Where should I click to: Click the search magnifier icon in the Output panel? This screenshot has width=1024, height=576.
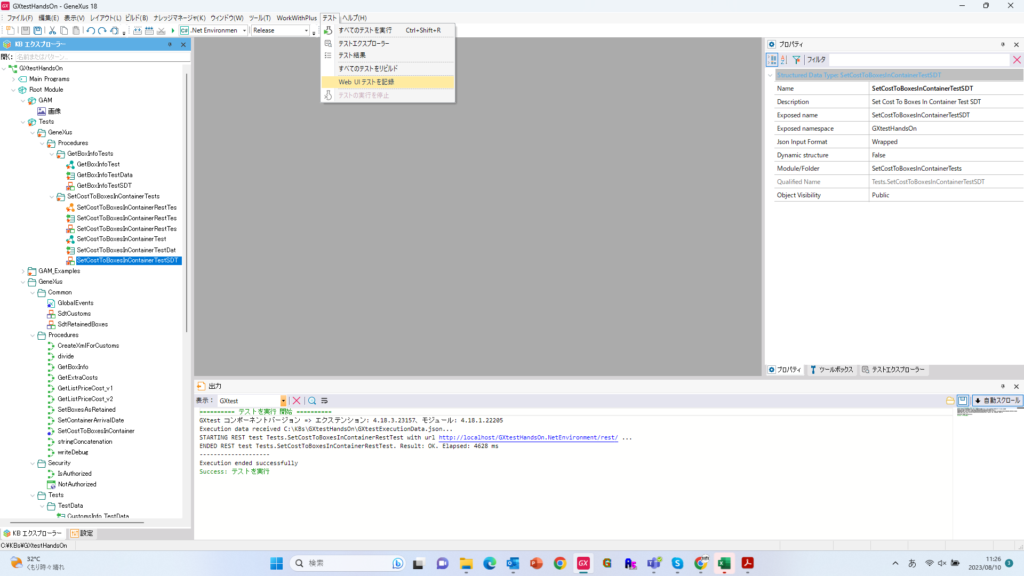[x=312, y=400]
